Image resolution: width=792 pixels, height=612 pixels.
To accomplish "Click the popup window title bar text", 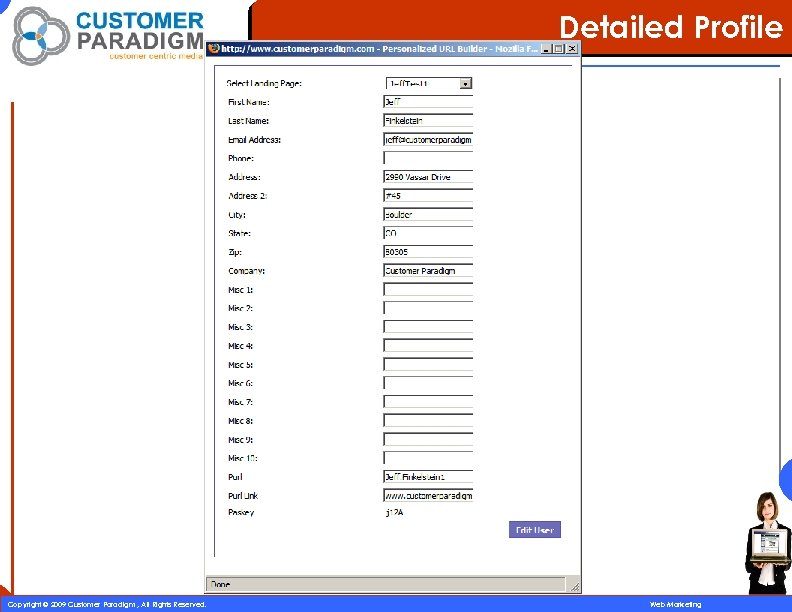I will (379, 49).
